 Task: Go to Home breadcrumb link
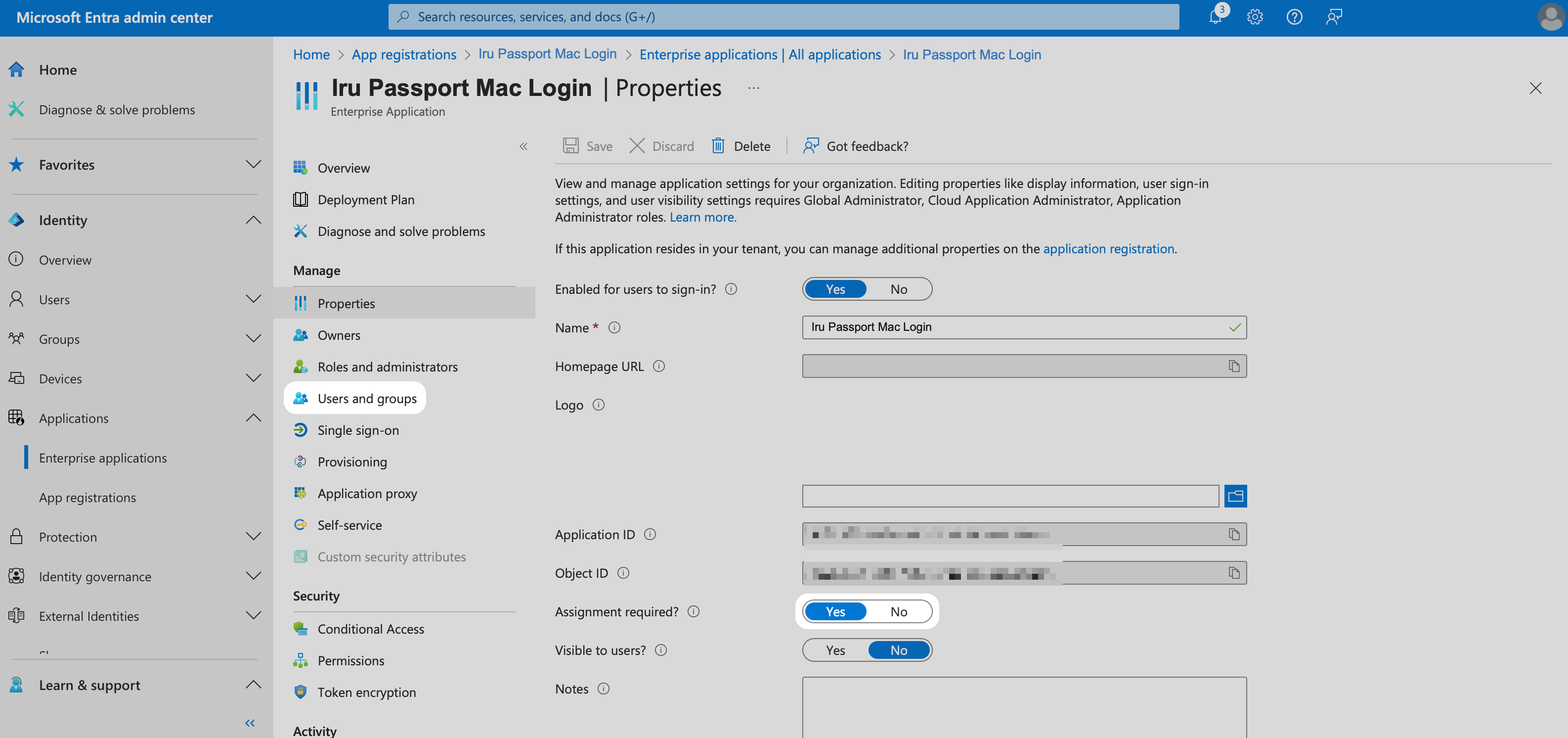tap(311, 54)
